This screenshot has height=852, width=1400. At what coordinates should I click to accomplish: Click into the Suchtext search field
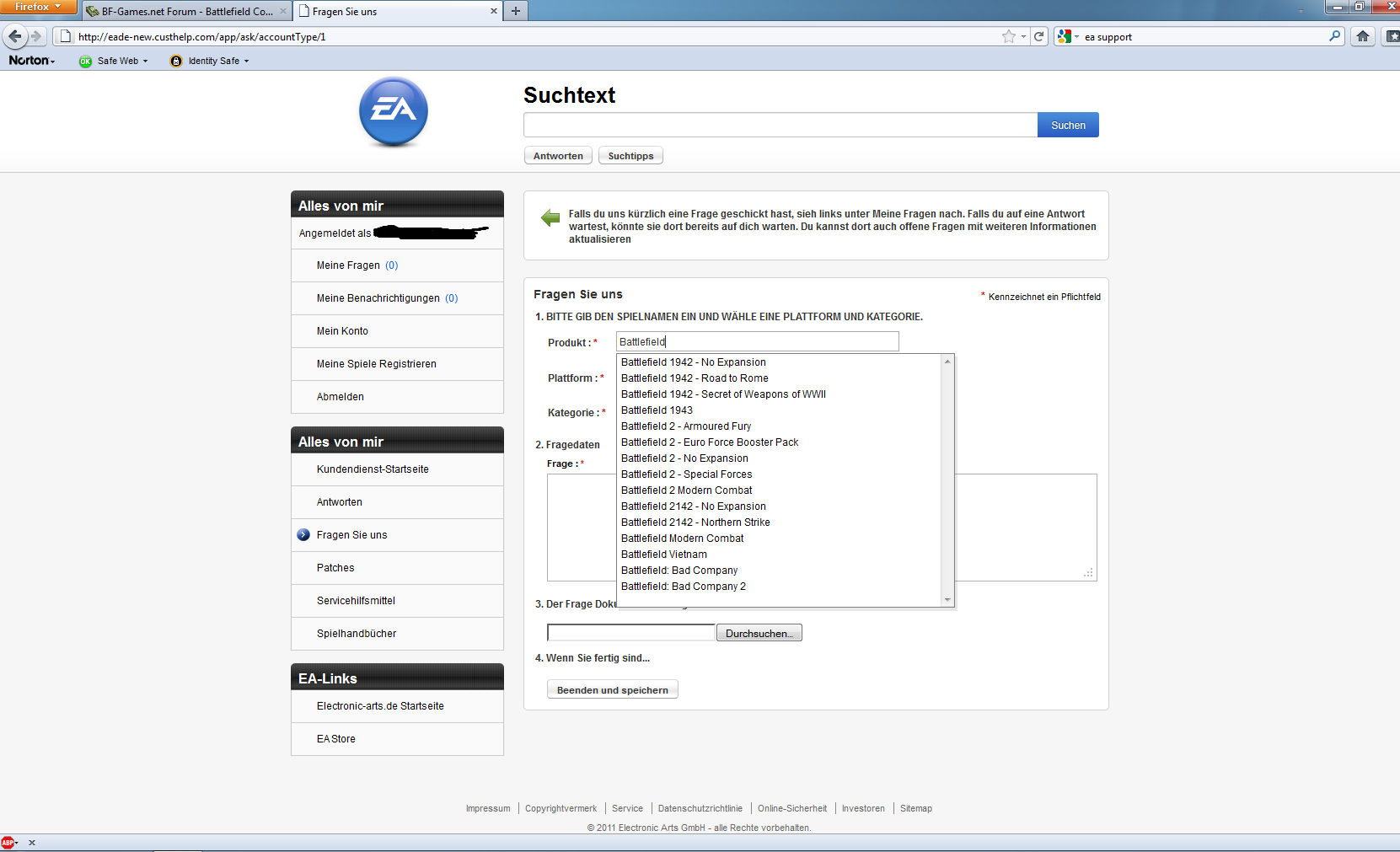point(780,125)
